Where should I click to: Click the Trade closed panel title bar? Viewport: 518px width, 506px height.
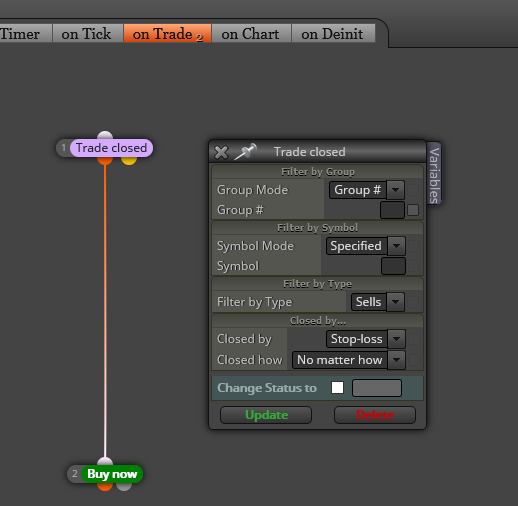pos(317,152)
